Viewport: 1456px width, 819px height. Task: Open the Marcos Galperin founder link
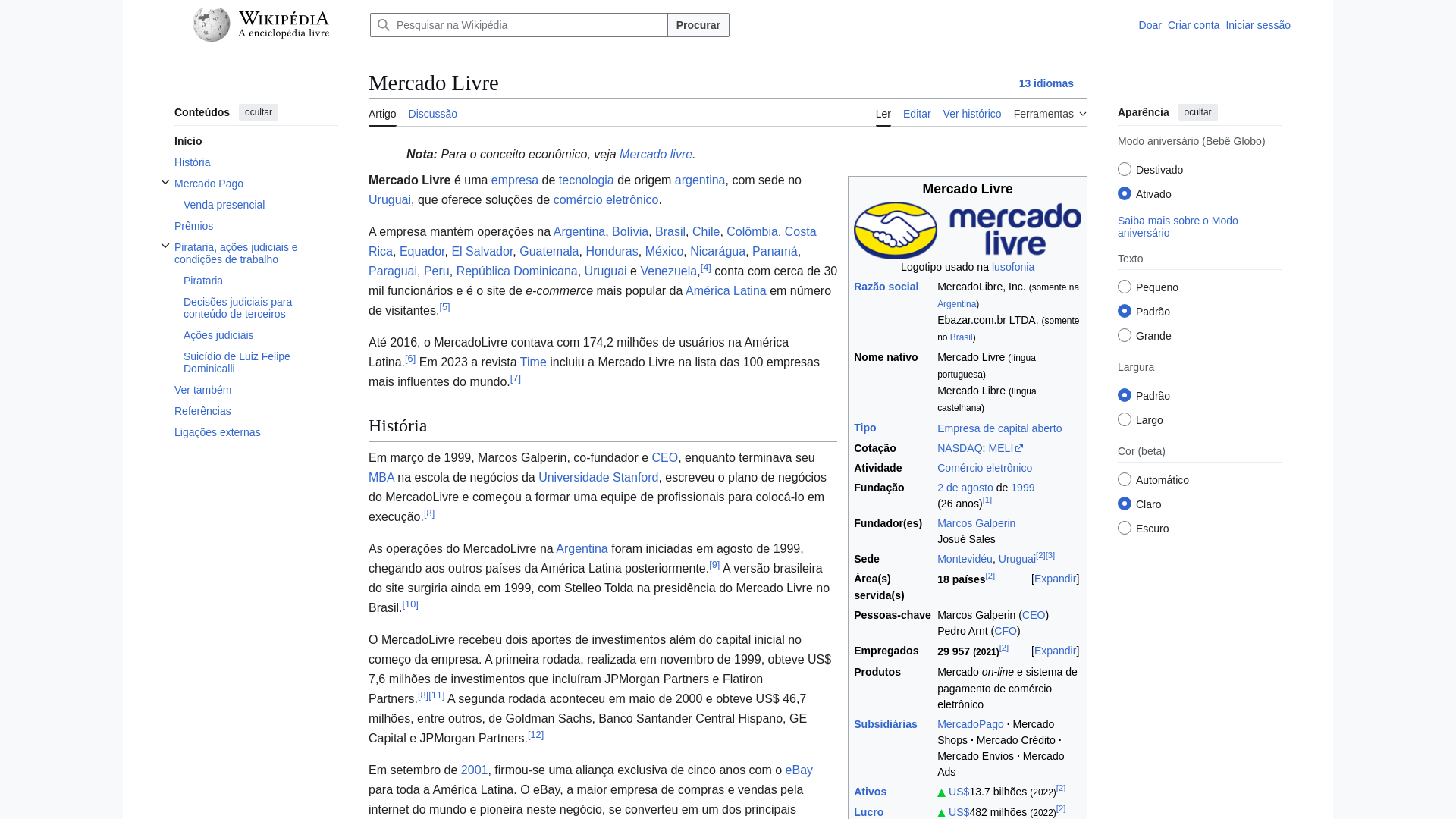pos(976,523)
